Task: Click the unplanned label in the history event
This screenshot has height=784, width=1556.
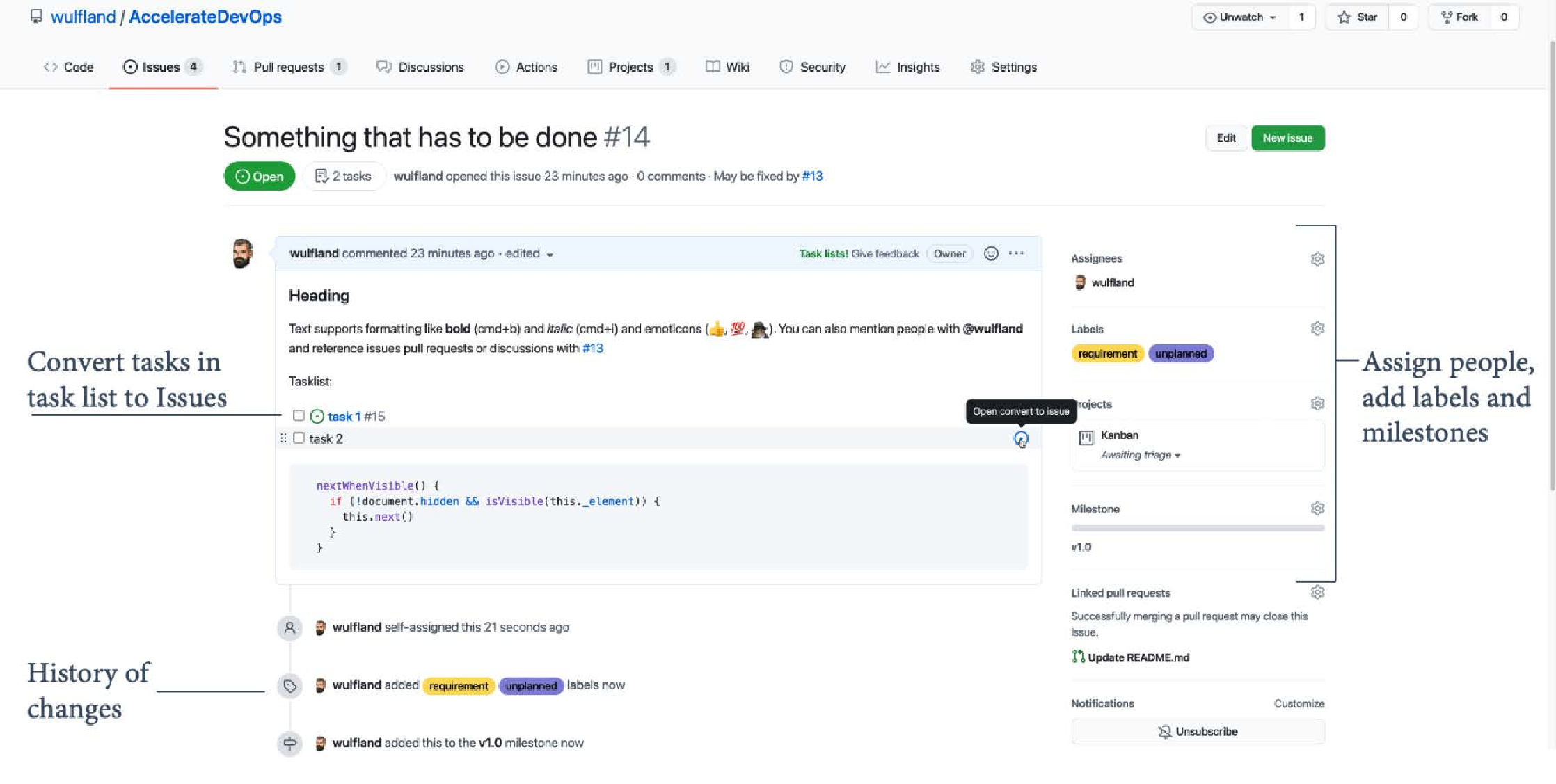Action: click(531, 686)
